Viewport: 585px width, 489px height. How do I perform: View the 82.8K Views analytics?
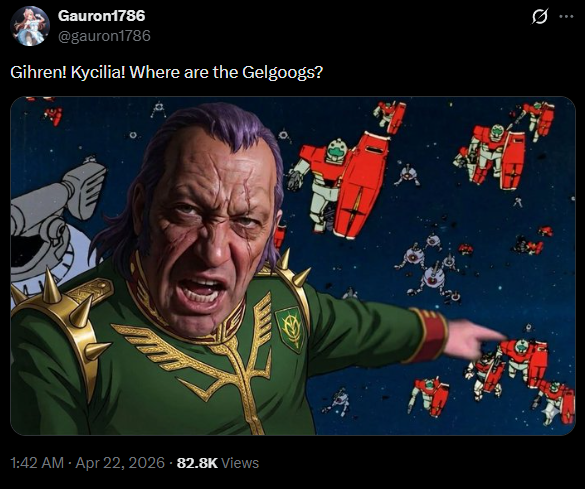[218, 463]
